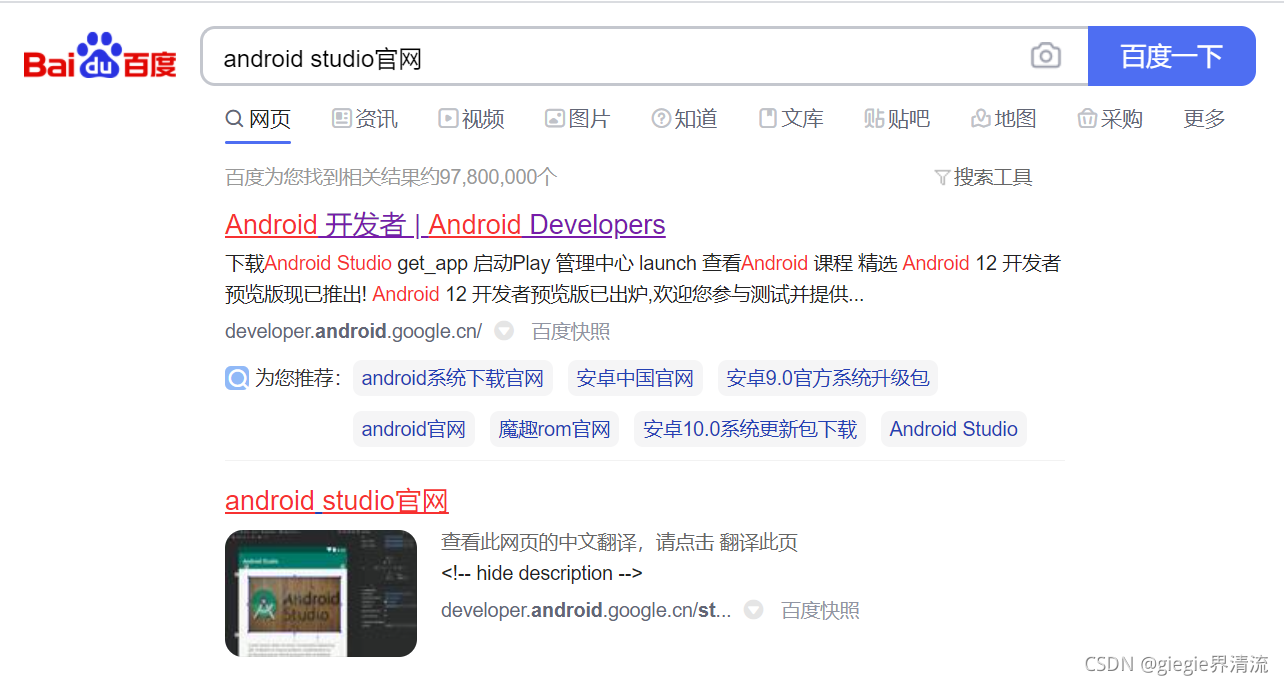
Task: Click the 资讯 news icon
Action: [342, 119]
